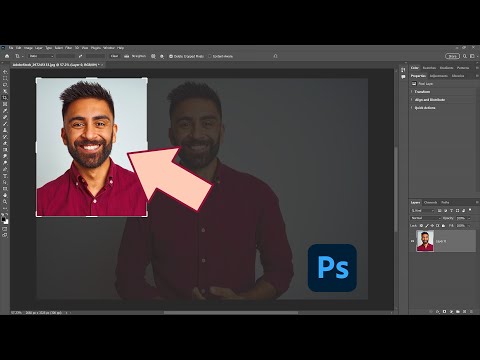Viewport: 480px width, 360px height.
Task: Open the crop Ratio preset dropdown
Action: (41, 56)
